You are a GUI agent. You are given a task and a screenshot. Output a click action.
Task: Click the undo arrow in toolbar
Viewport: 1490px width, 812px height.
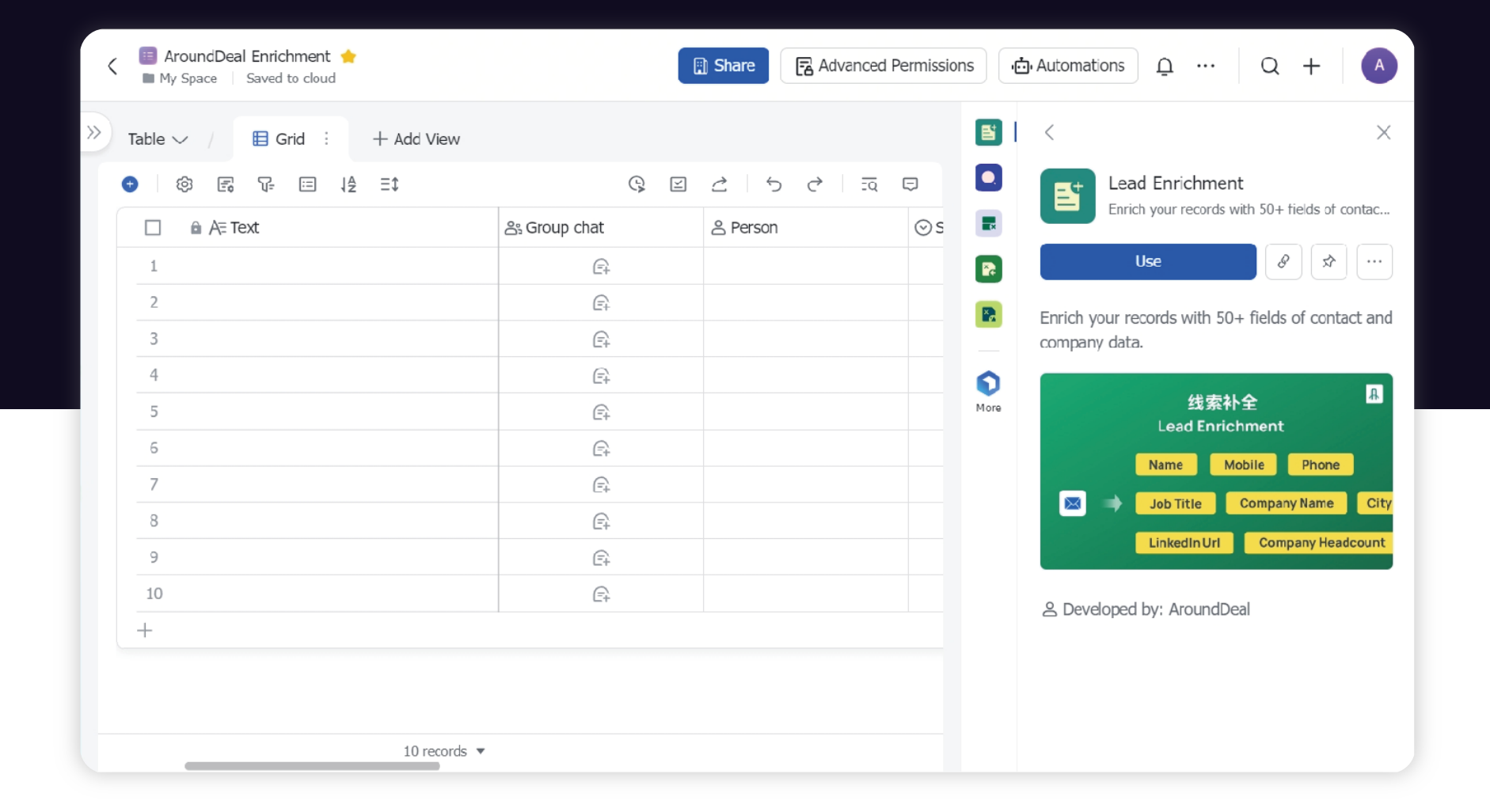774,184
